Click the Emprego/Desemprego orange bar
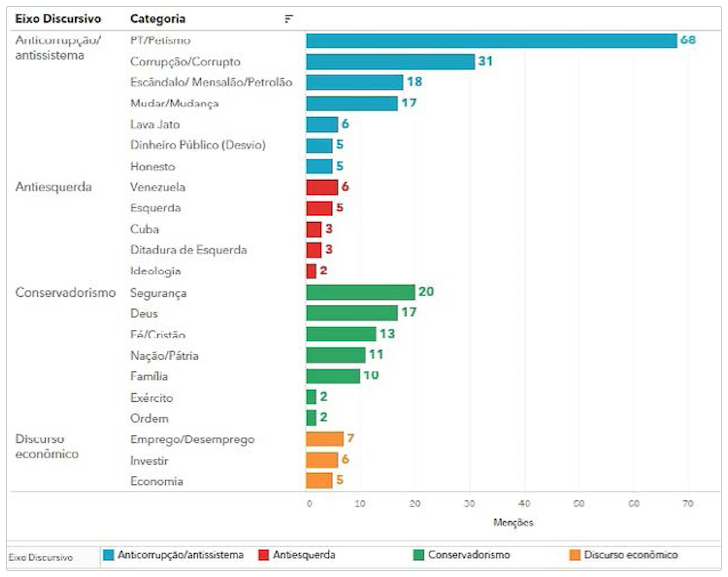This screenshot has width=728, height=577. click(325, 439)
